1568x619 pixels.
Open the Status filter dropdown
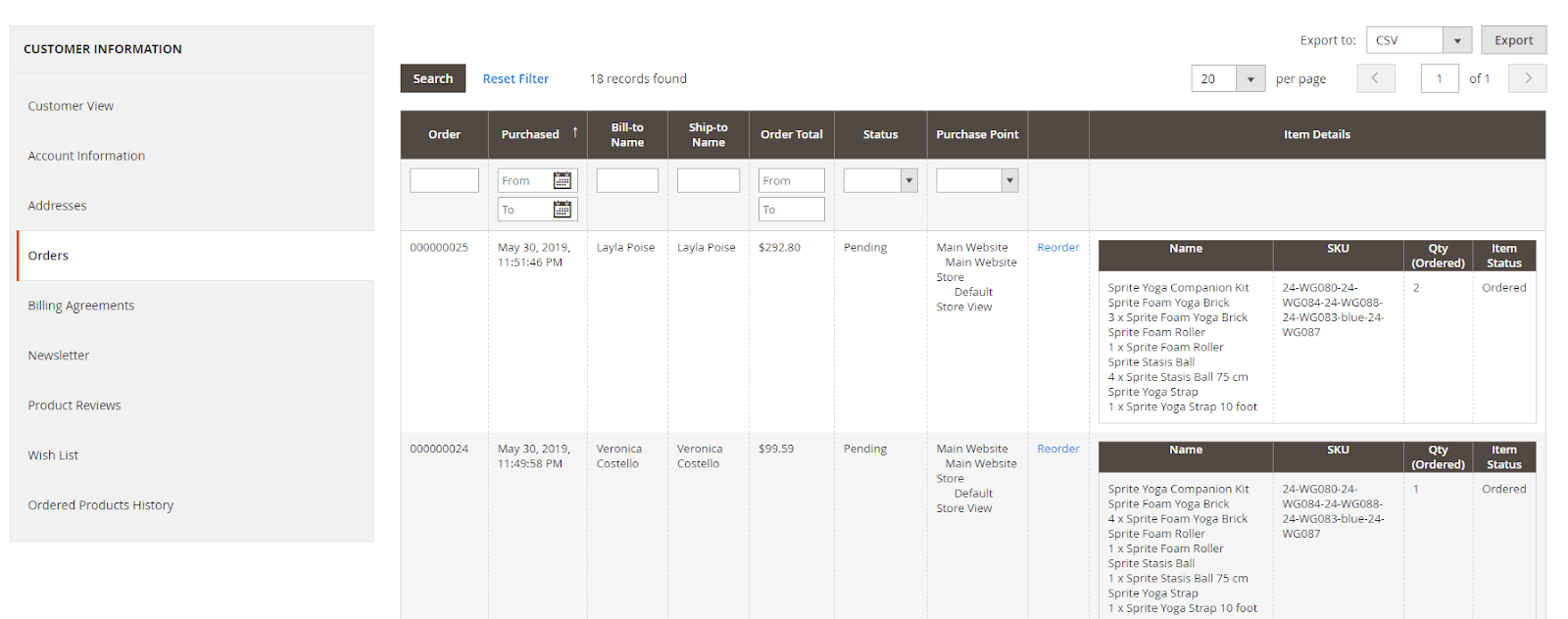880,180
